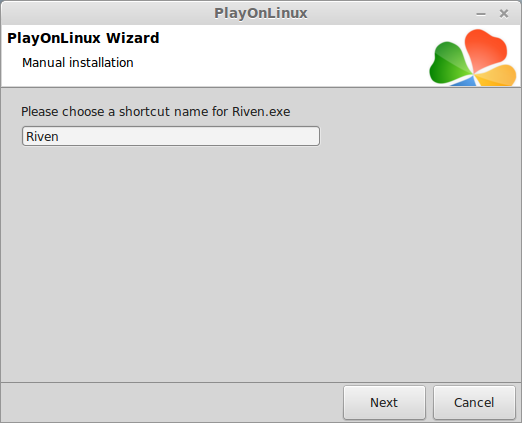This screenshot has width=522, height=423.
Task: Click the blue leaf of the logo
Action: (x=465, y=81)
